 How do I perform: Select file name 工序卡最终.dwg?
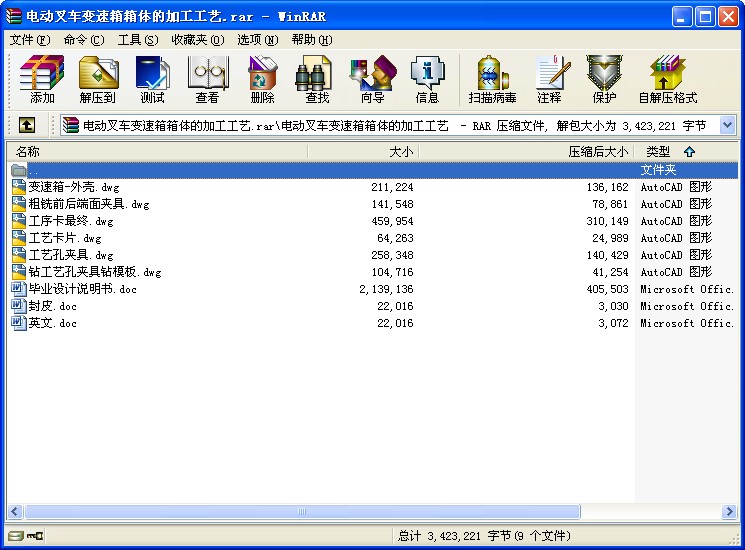pyautogui.click(x=71, y=221)
